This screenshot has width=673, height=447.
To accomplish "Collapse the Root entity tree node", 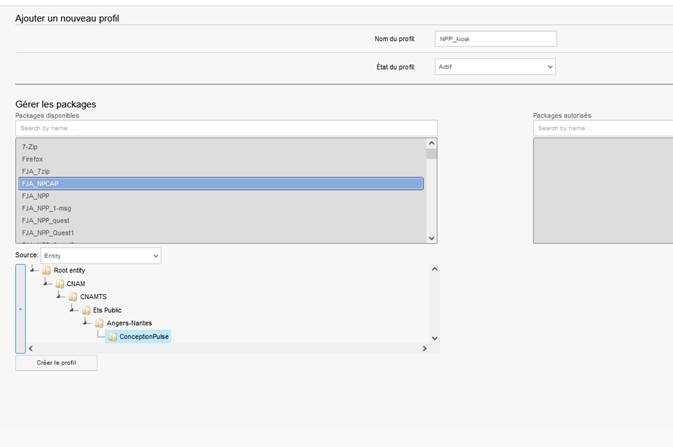I will pyautogui.click(x=34, y=270).
